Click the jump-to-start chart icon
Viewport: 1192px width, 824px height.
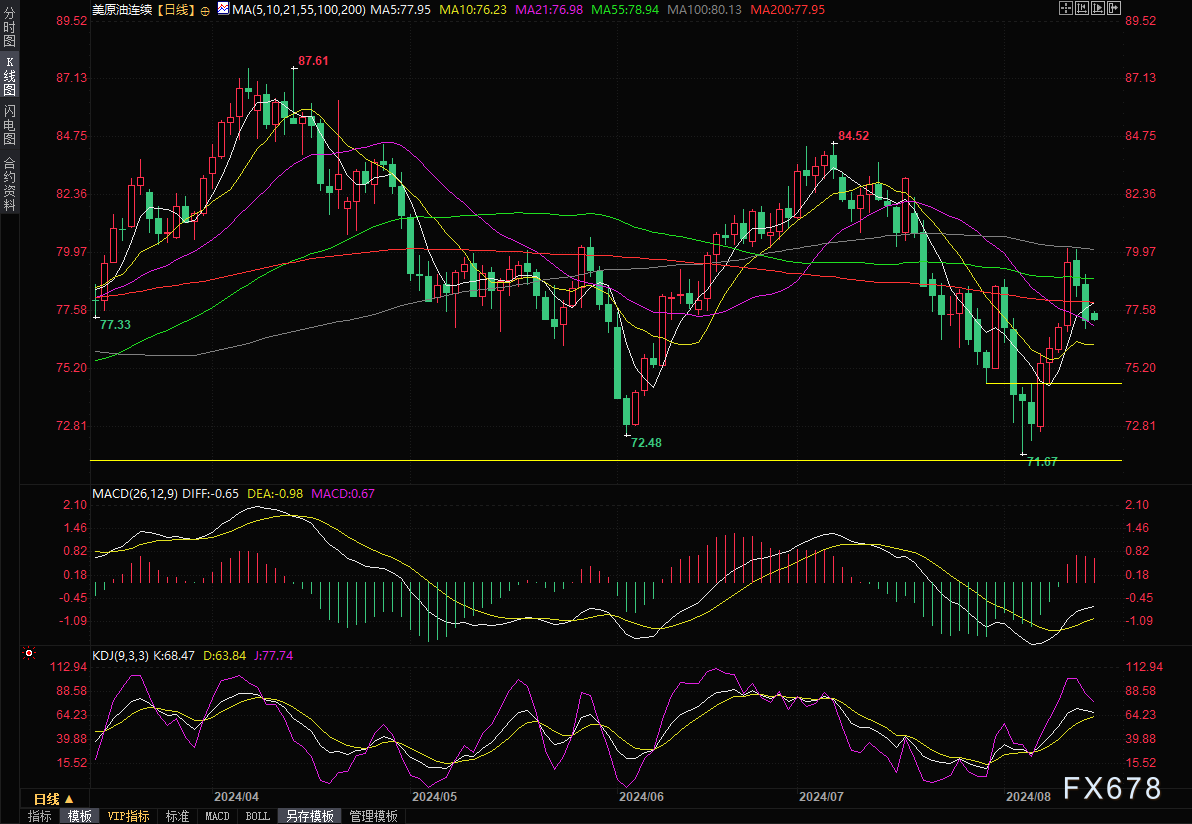[1081, 9]
